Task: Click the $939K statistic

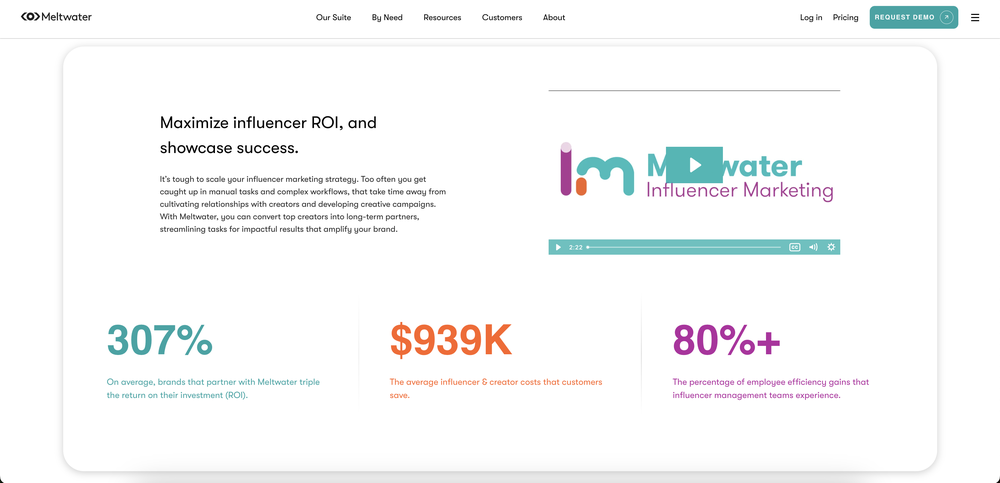Action: click(451, 340)
